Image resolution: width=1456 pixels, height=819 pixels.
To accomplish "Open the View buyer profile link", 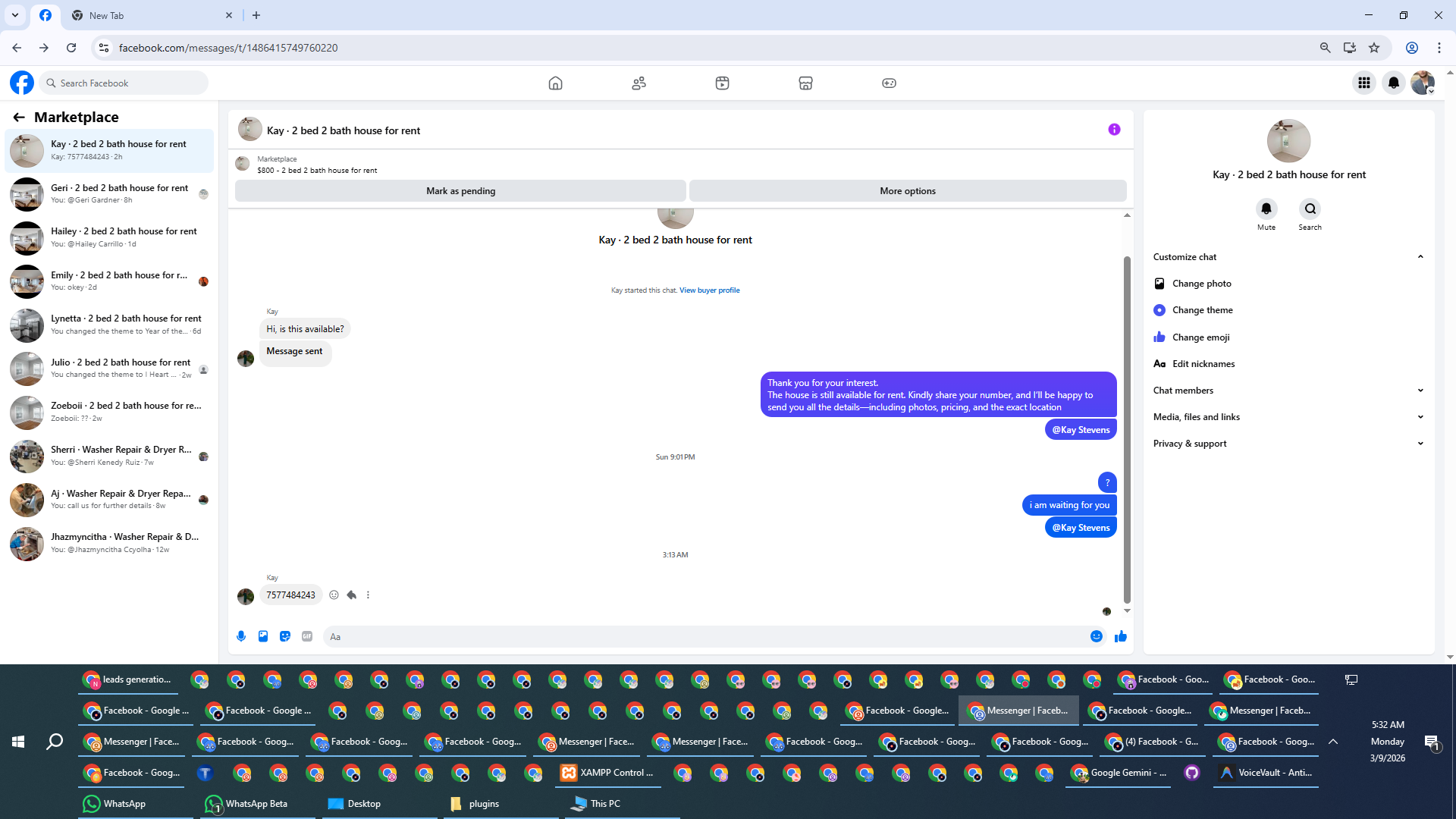I will coord(709,290).
